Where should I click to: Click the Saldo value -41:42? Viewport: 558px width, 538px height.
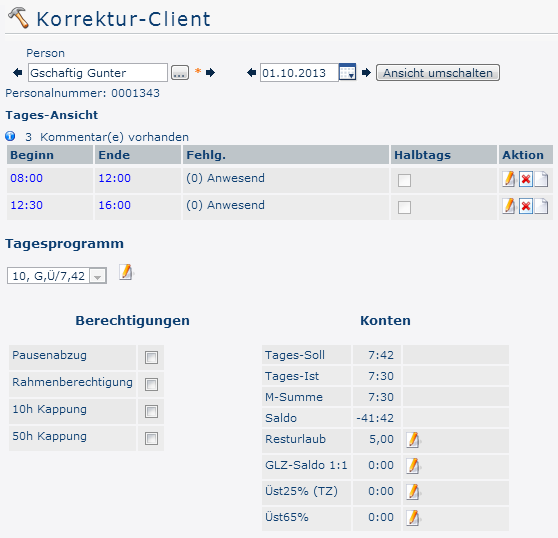pyautogui.click(x=375, y=418)
